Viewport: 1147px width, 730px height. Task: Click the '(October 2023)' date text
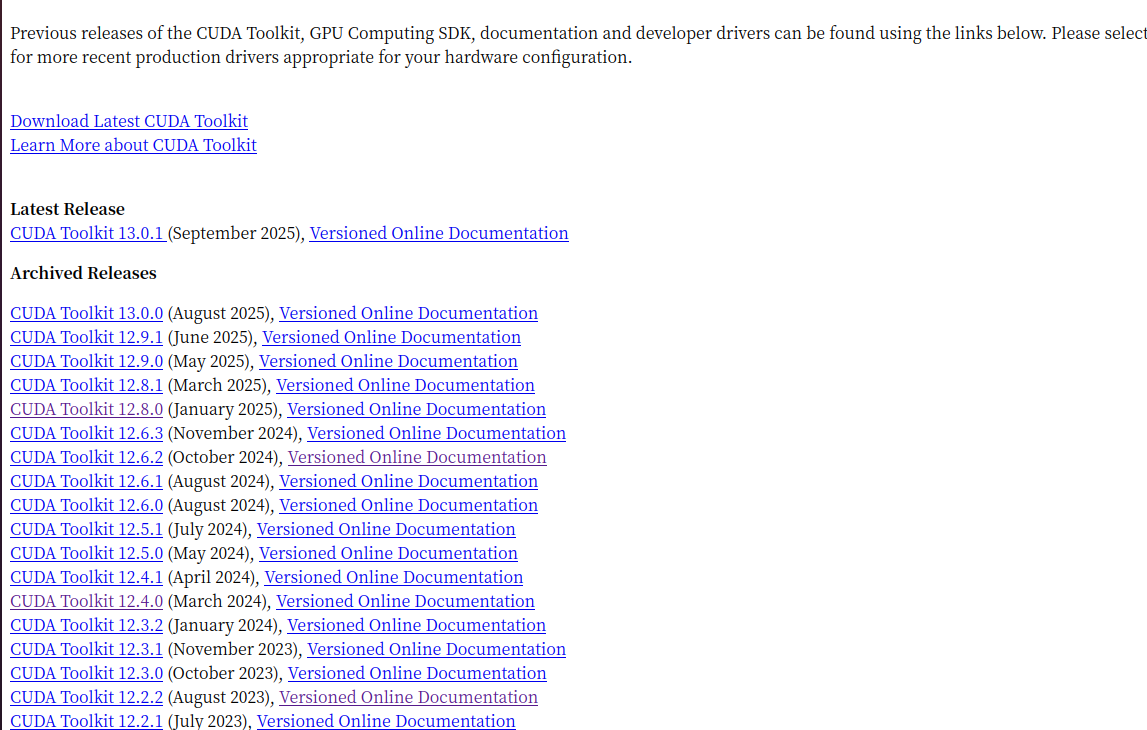click(x=223, y=674)
